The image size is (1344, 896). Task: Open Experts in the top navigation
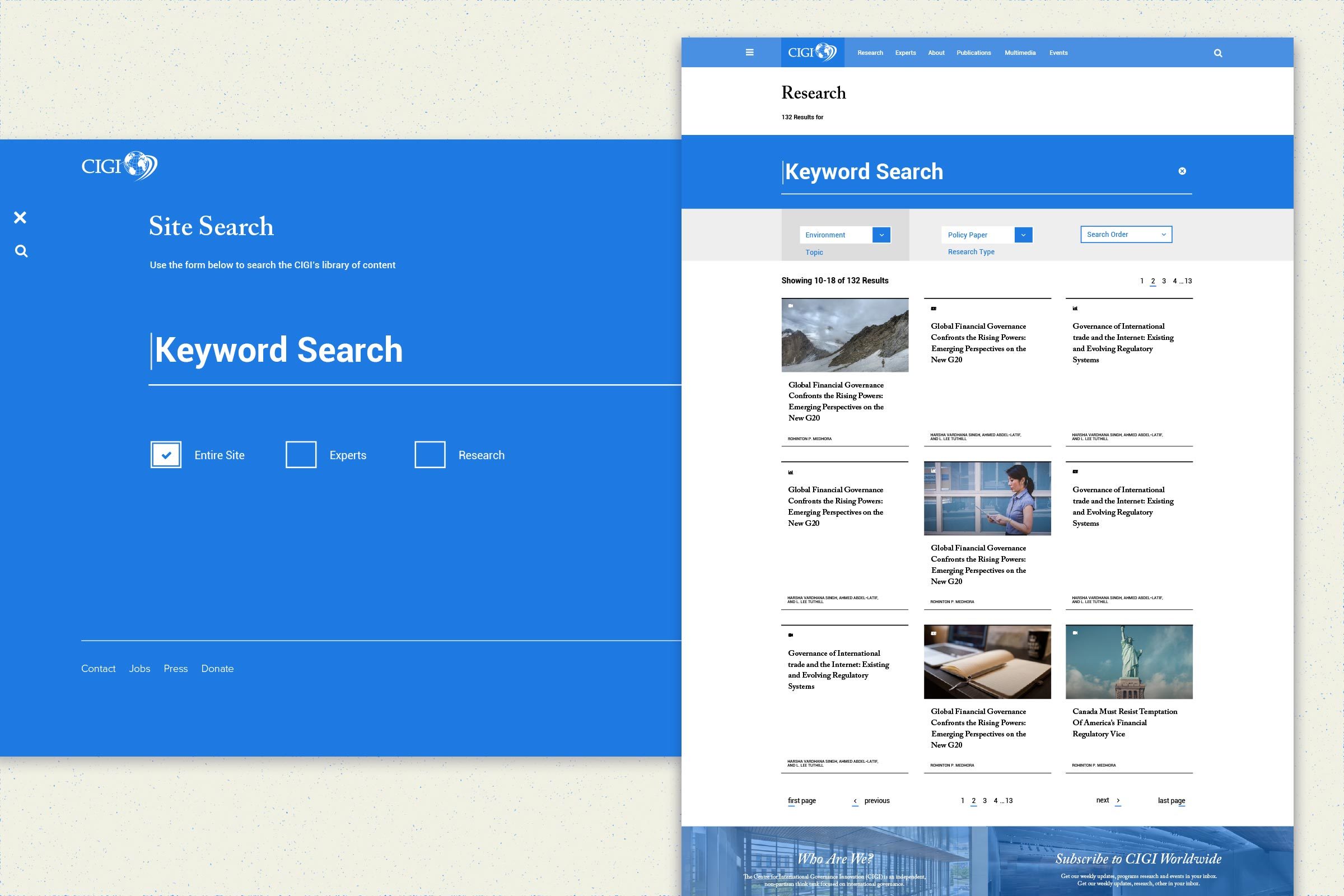905,53
